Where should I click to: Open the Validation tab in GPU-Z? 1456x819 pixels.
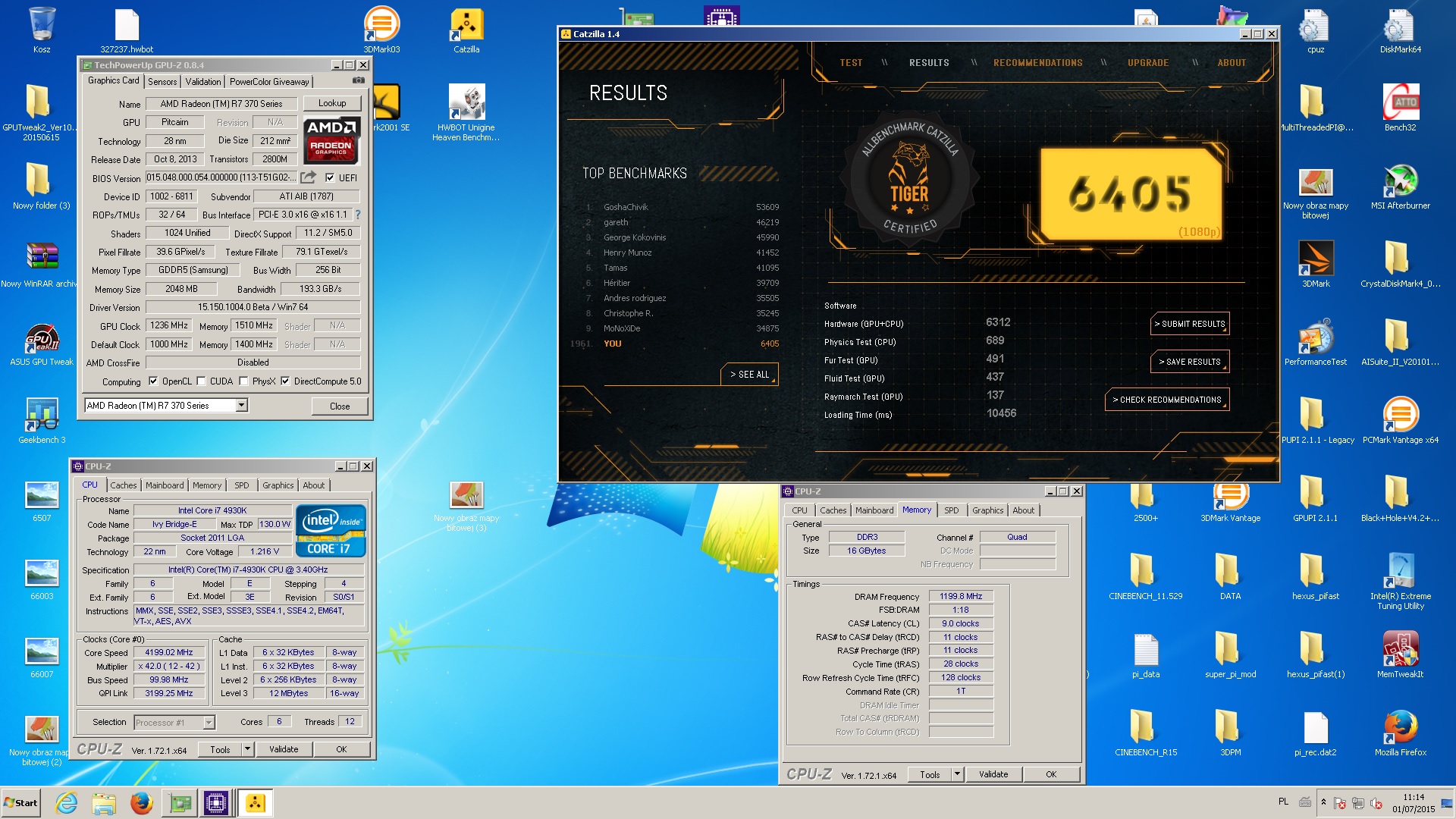click(x=203, y=82)
